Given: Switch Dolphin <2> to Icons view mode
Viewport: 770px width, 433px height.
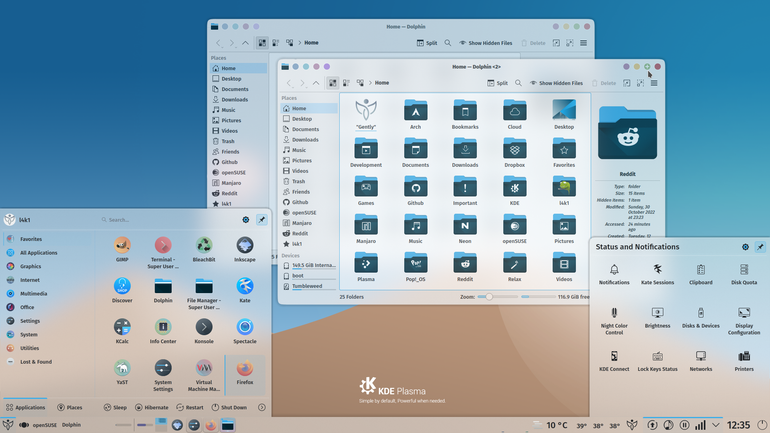Looking at the screenshot, I should (332, 83).
